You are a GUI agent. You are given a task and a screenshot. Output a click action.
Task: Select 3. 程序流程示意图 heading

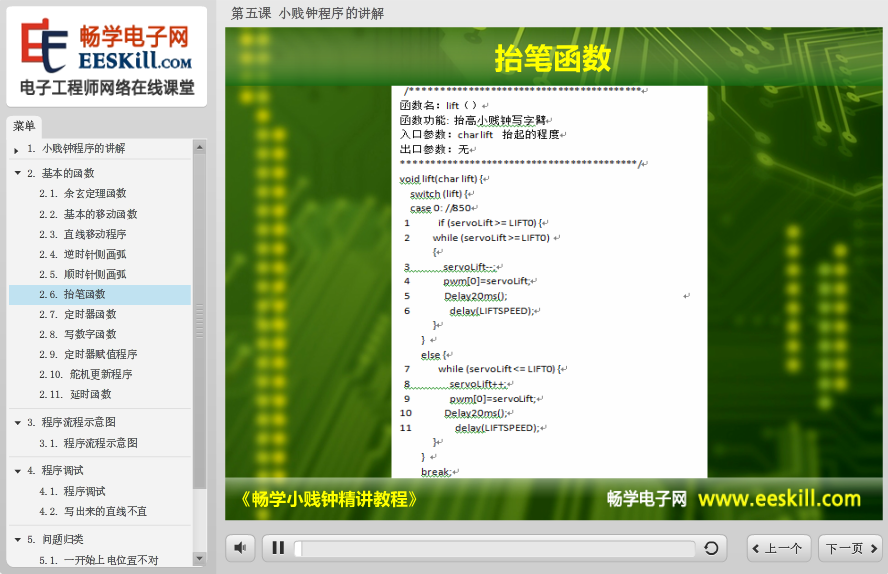(71, 422)
